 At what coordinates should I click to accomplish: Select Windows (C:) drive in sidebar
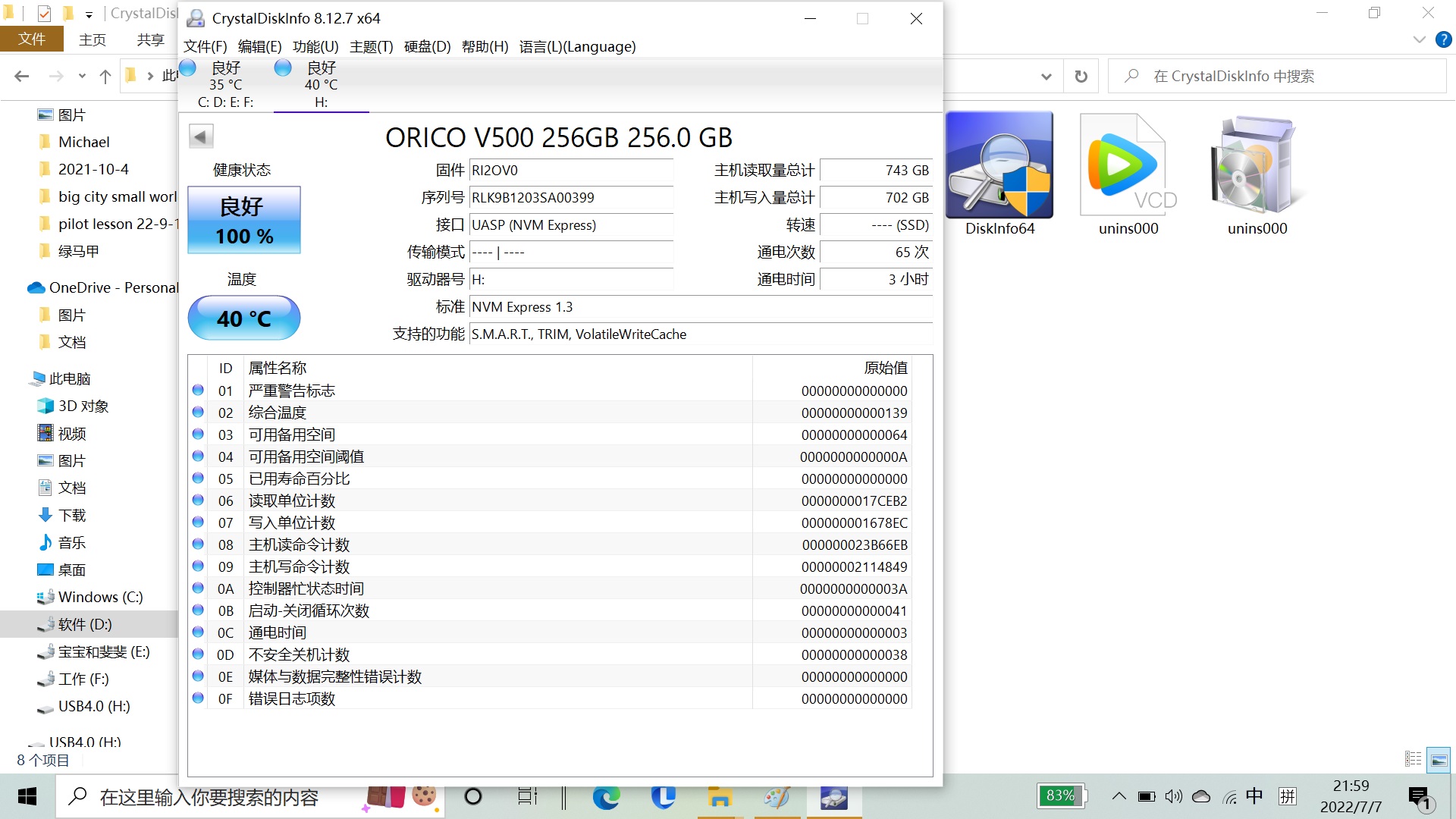[x=99, y=597]
